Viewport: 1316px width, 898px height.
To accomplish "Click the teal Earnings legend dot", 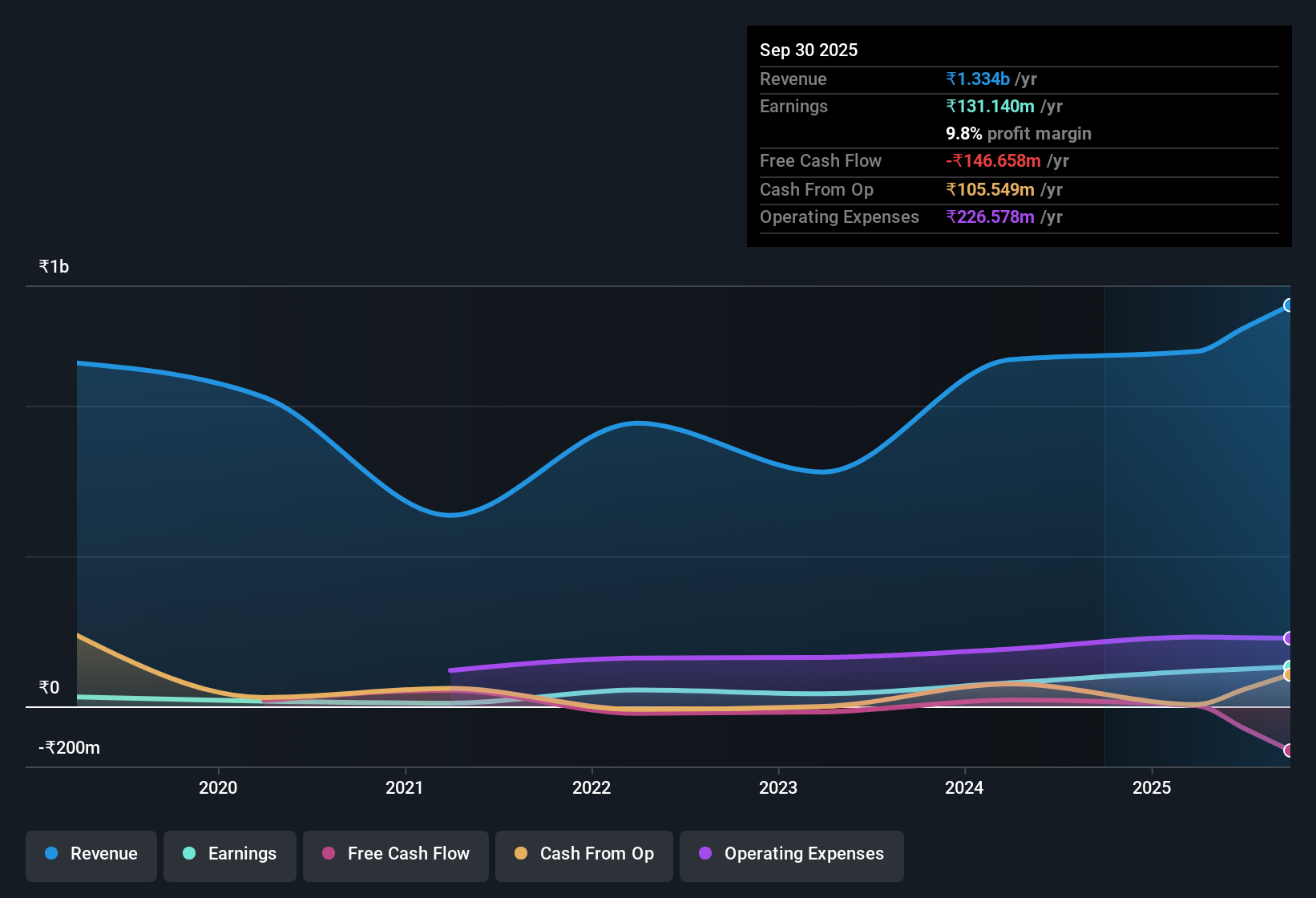I will click(x=189, y=854).
